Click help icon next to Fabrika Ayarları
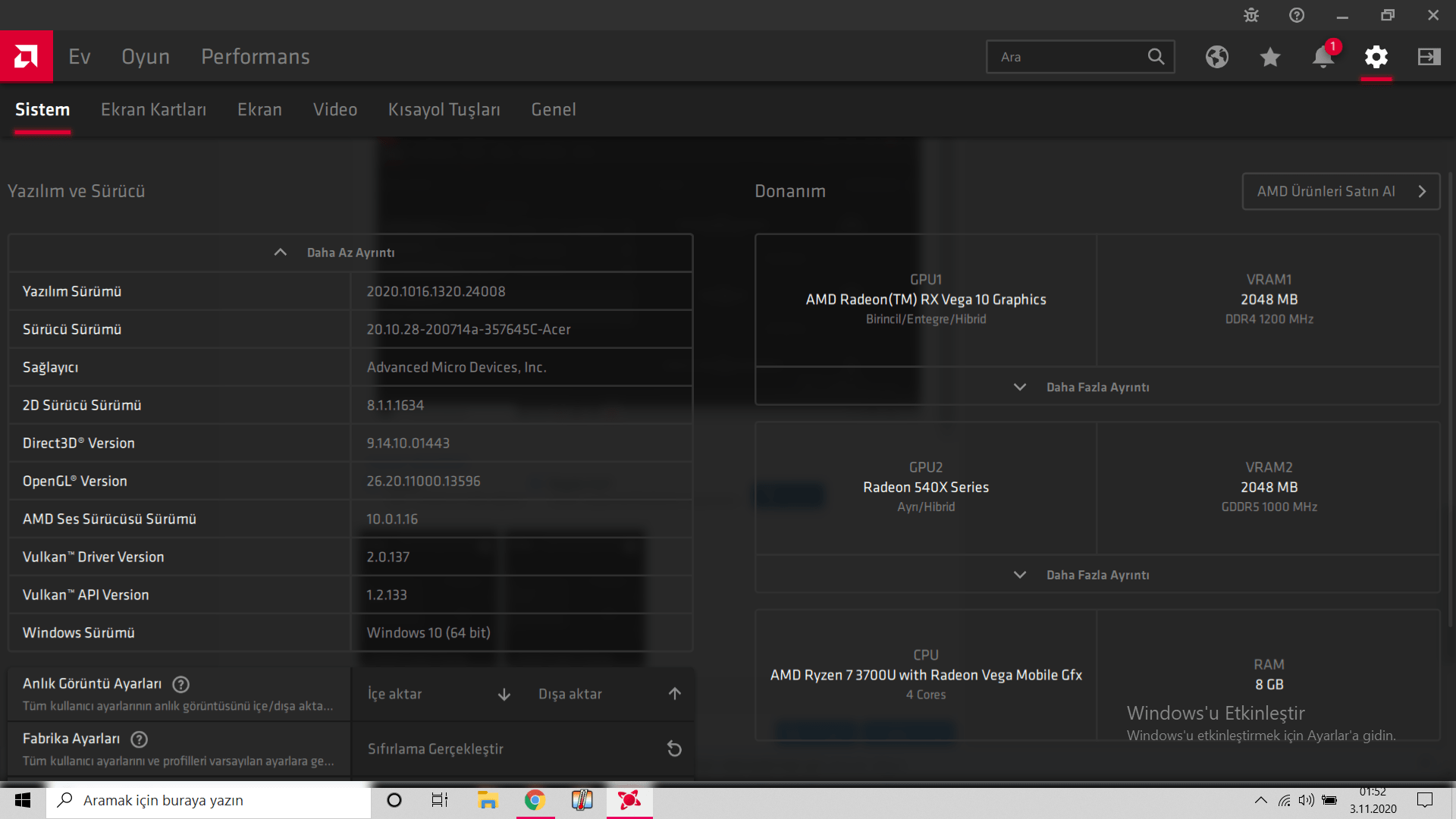Viewport: 1456px width, 819px height. coord(140,739)
